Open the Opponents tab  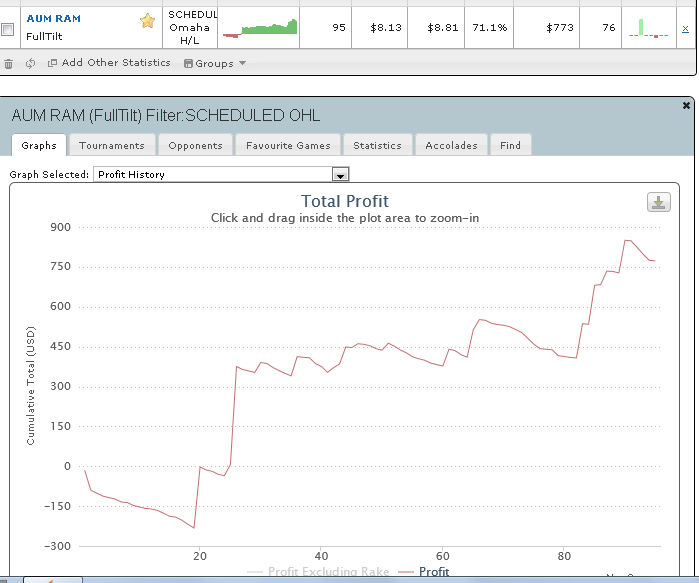click(x=195, y=145)
